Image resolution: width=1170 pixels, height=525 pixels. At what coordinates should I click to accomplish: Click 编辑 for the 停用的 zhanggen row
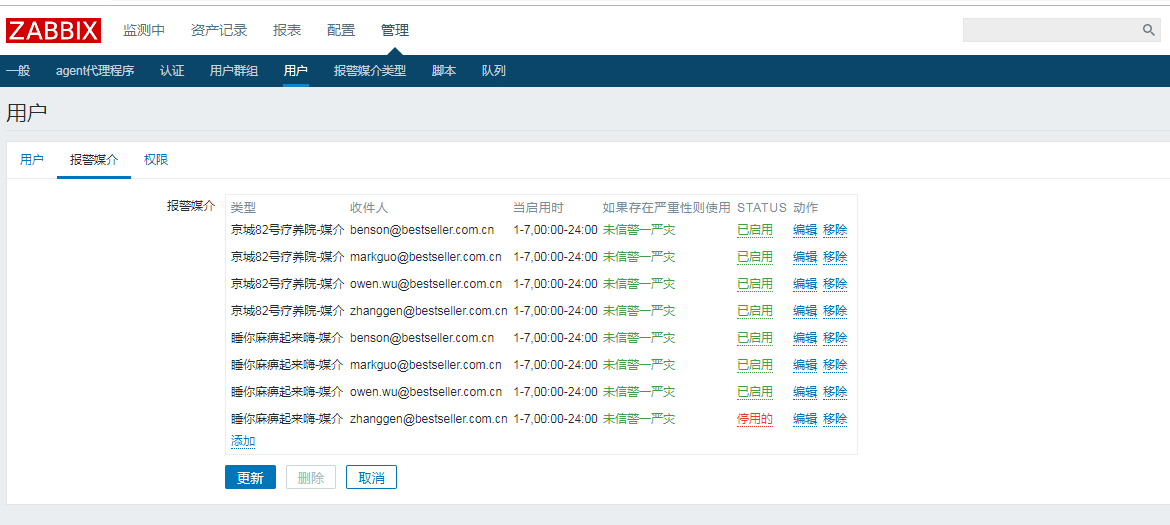coord(805,419)
